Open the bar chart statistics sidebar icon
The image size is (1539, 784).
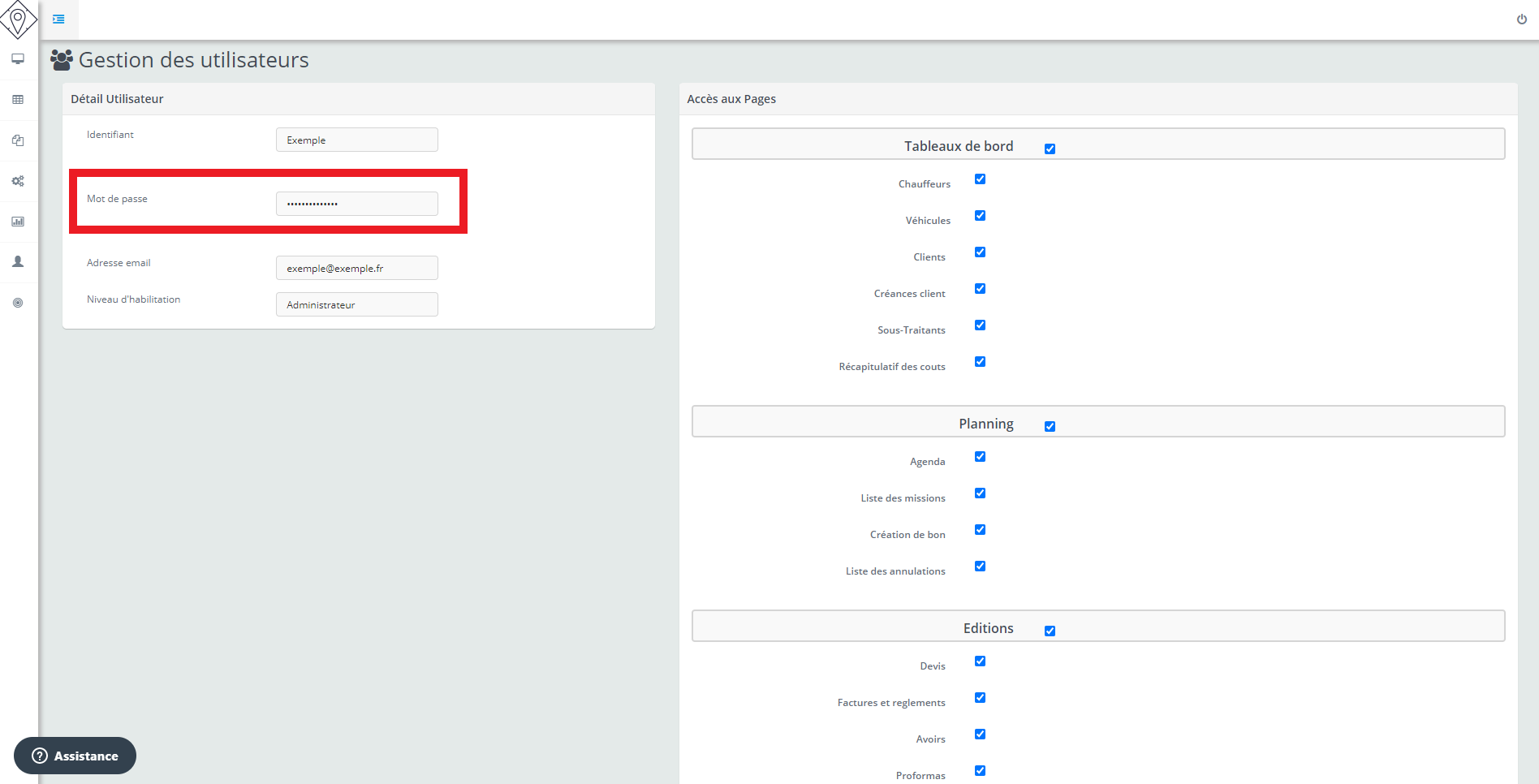(18, 222)
